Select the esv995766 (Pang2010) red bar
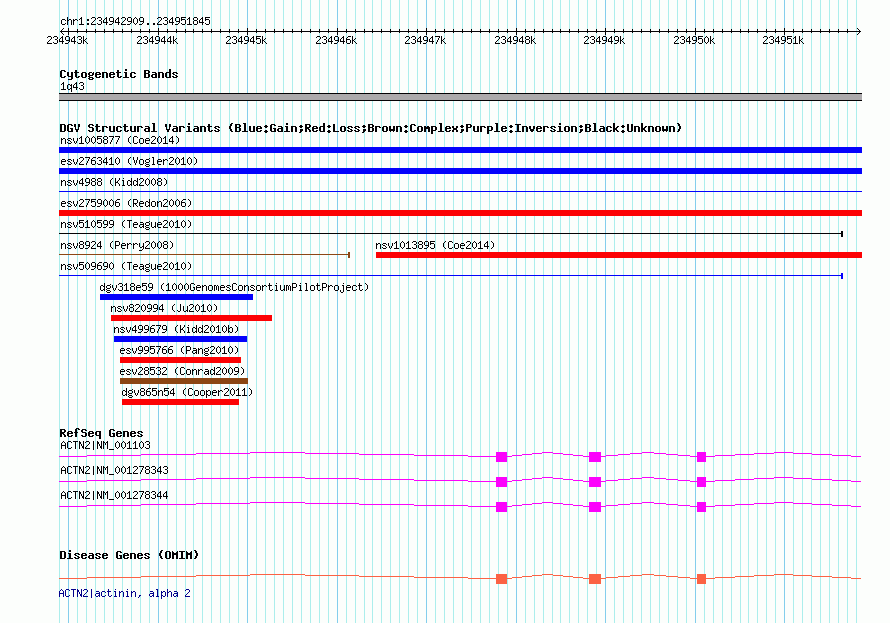This screenshot has height=623, width=890. click(x=180, y=360)
